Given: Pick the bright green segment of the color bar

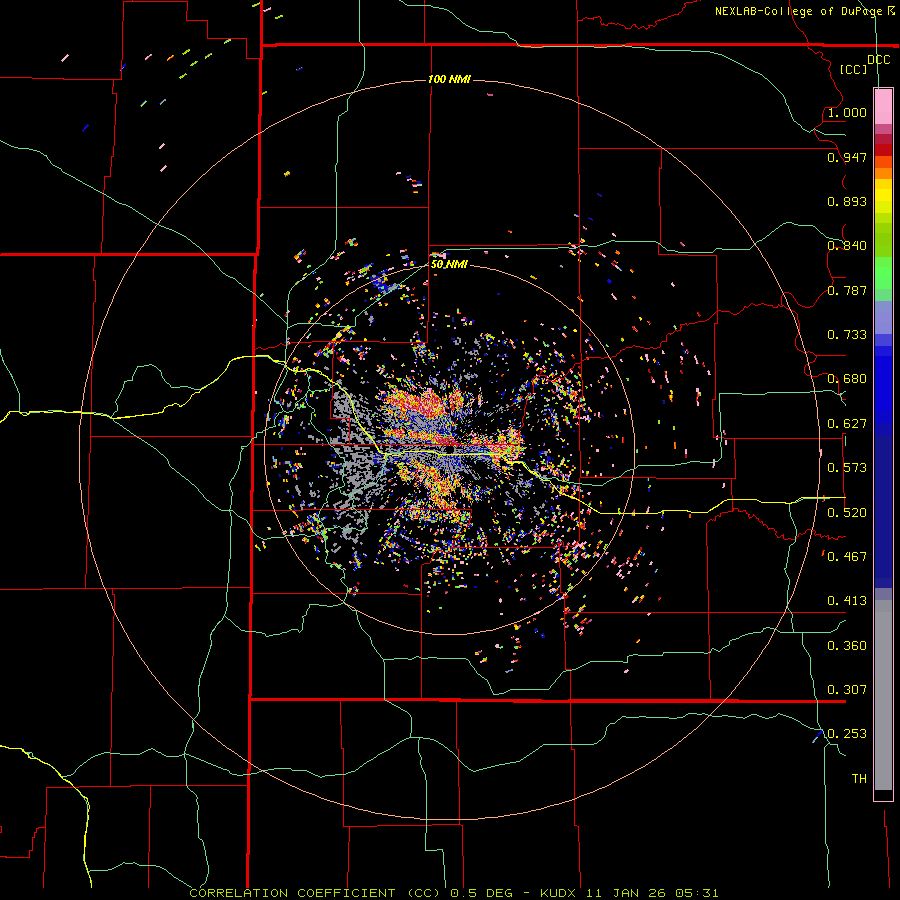Looking at the screenshot, I should (x=883, y=273).
